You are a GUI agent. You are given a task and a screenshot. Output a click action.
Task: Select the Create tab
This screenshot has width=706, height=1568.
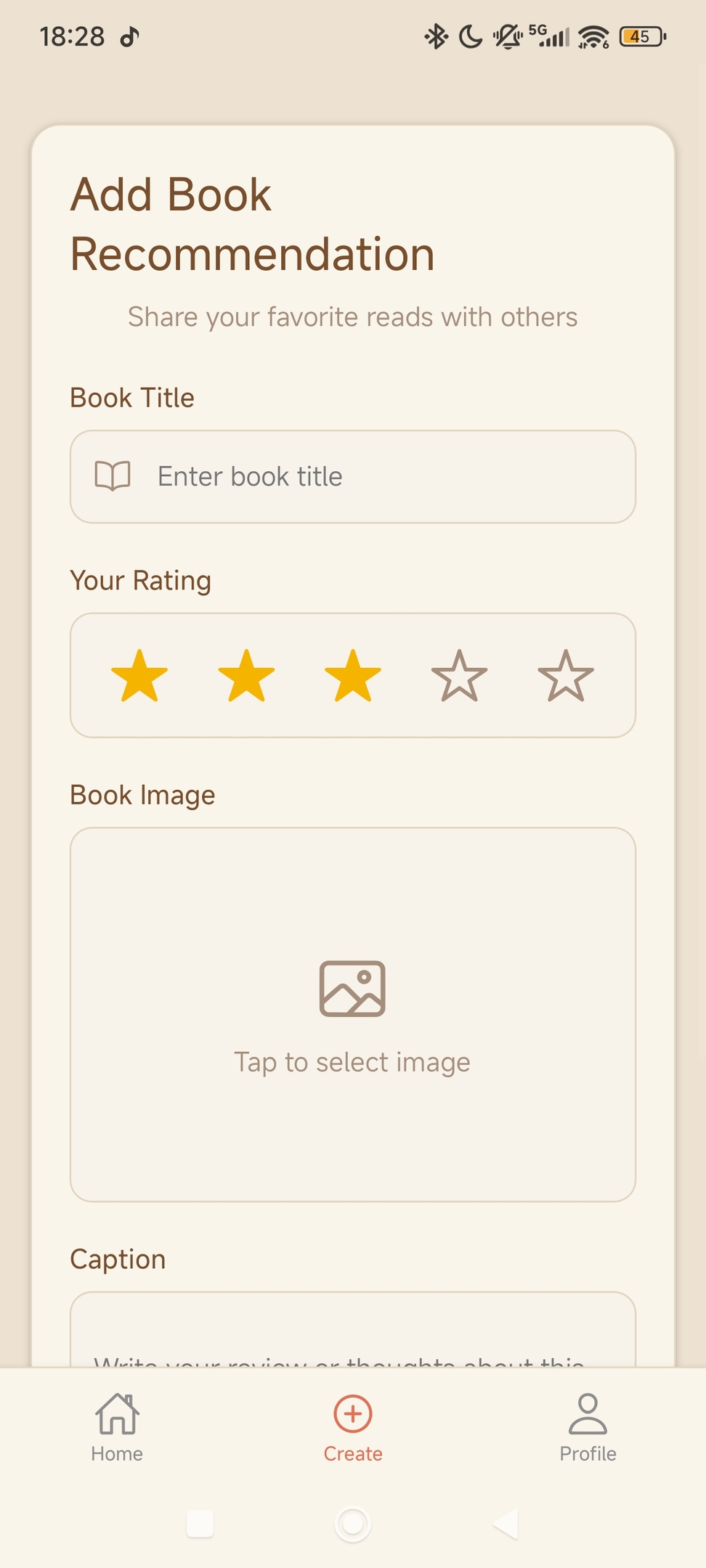click(x=353, y=1427)
